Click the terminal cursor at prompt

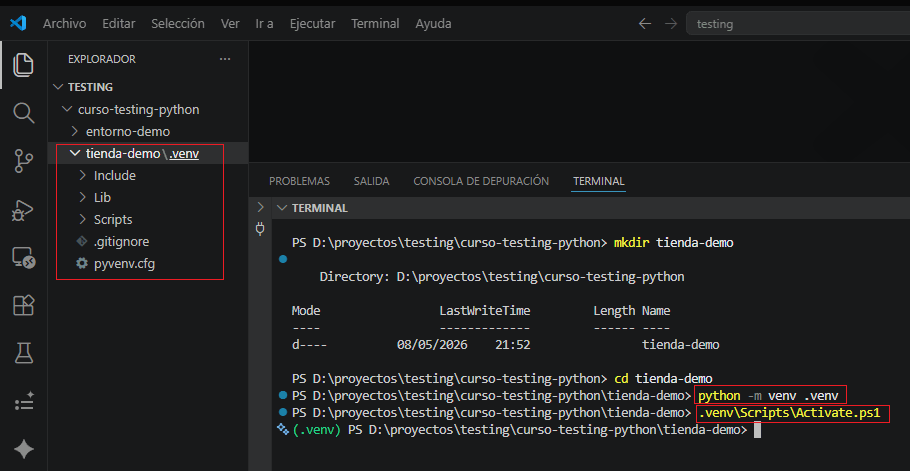pos(757,430)
